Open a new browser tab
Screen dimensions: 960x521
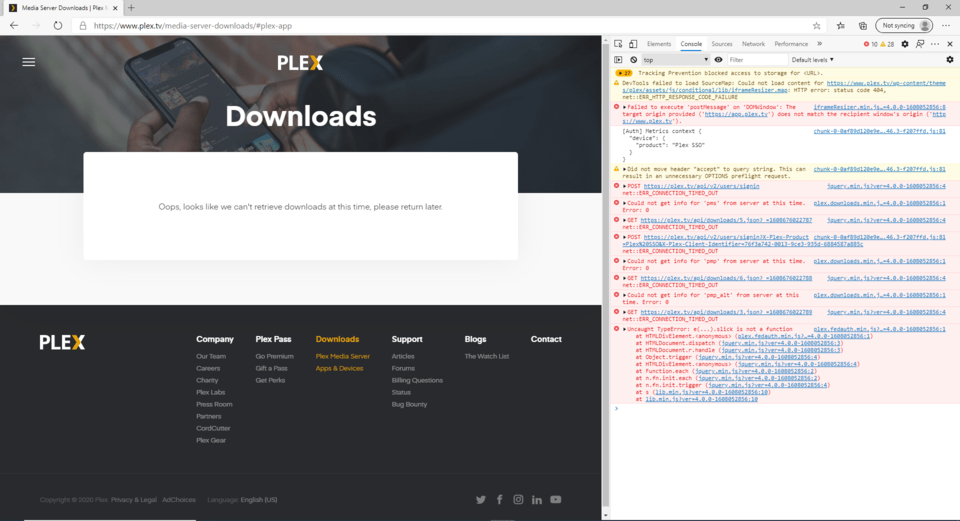click(x=131, y=8)
